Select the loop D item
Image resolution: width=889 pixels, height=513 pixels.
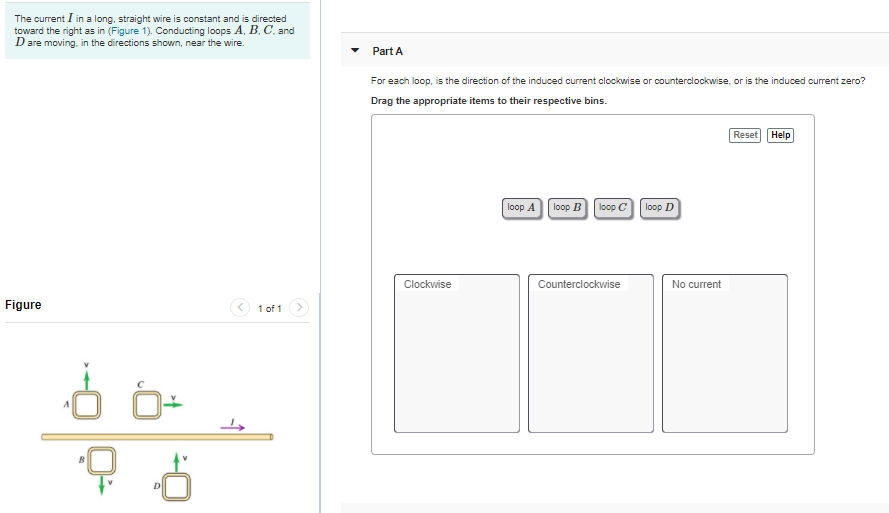pyautogui.click(x=660, y=207)
